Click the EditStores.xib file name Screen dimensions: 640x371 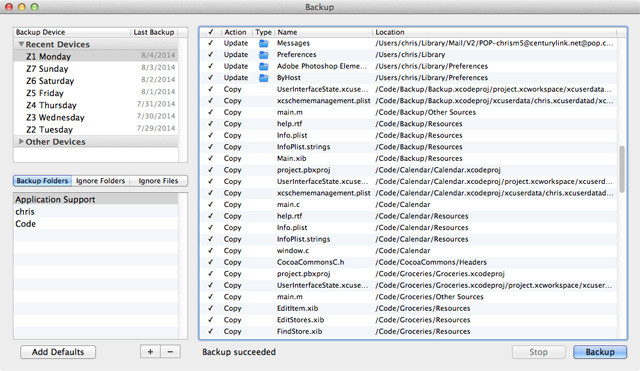(300, 320)
